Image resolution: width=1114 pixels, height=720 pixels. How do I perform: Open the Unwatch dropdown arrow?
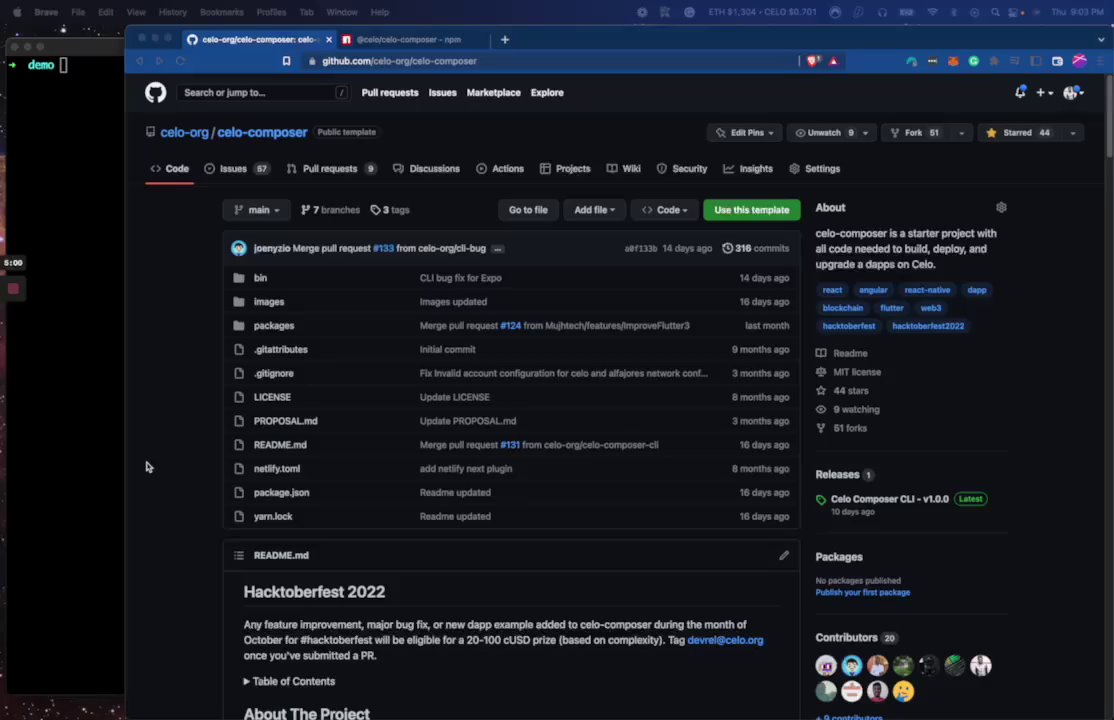865,133
